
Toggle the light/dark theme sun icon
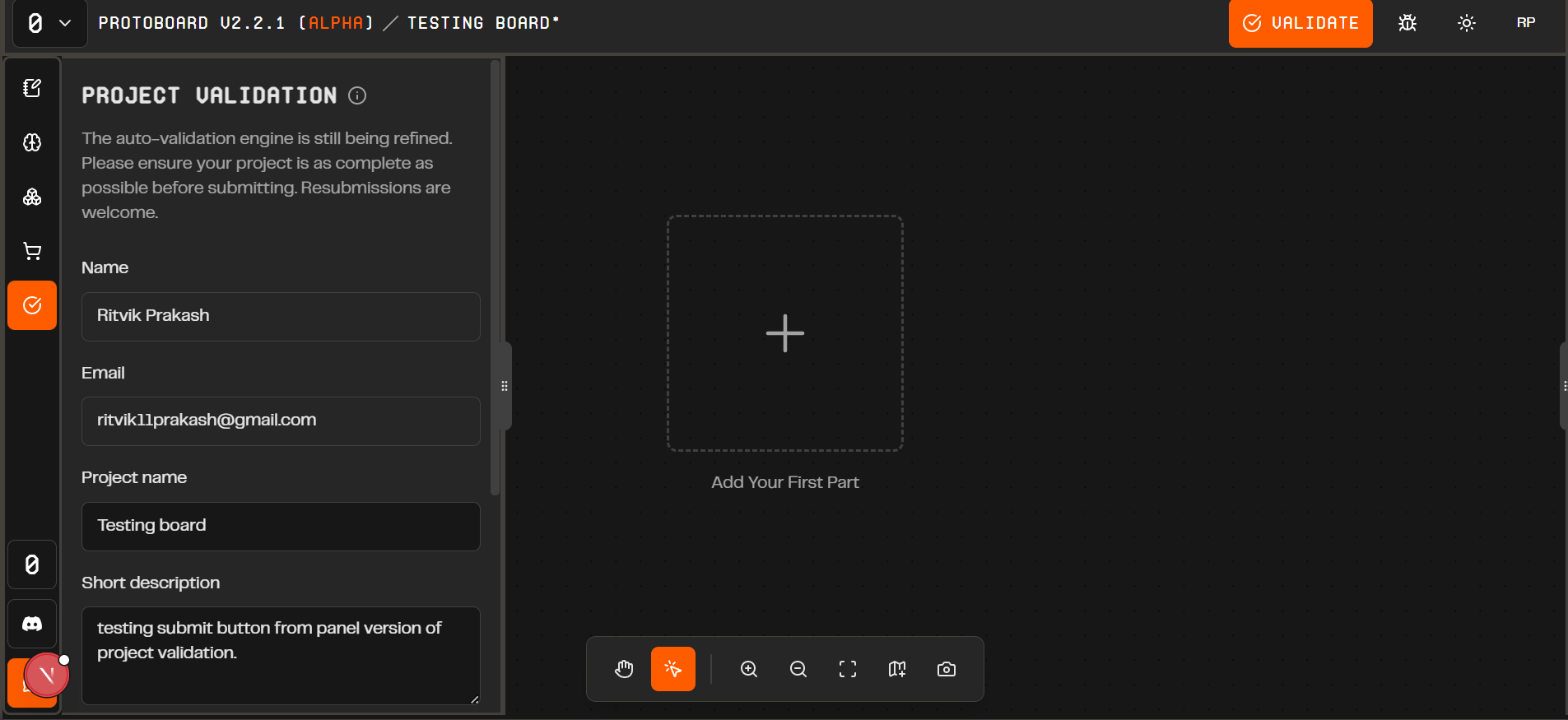(1466, 23)
